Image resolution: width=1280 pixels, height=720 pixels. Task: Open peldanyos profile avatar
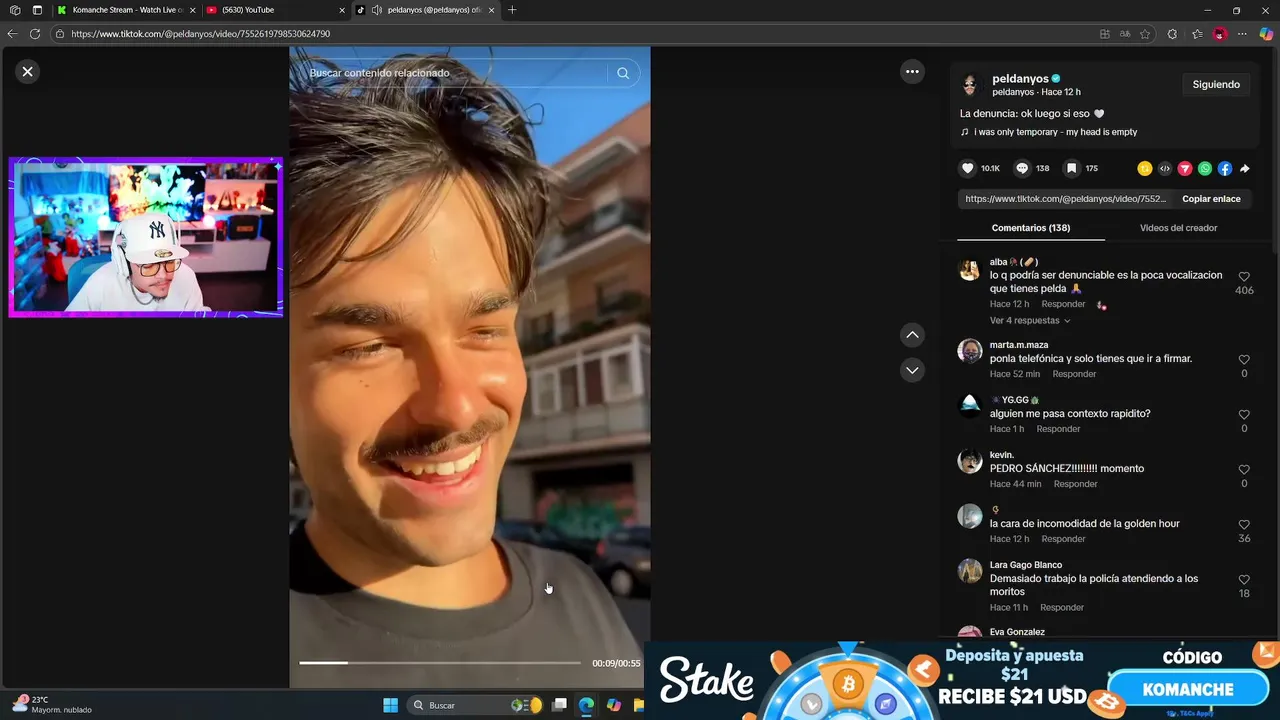(x=970, y=85)
